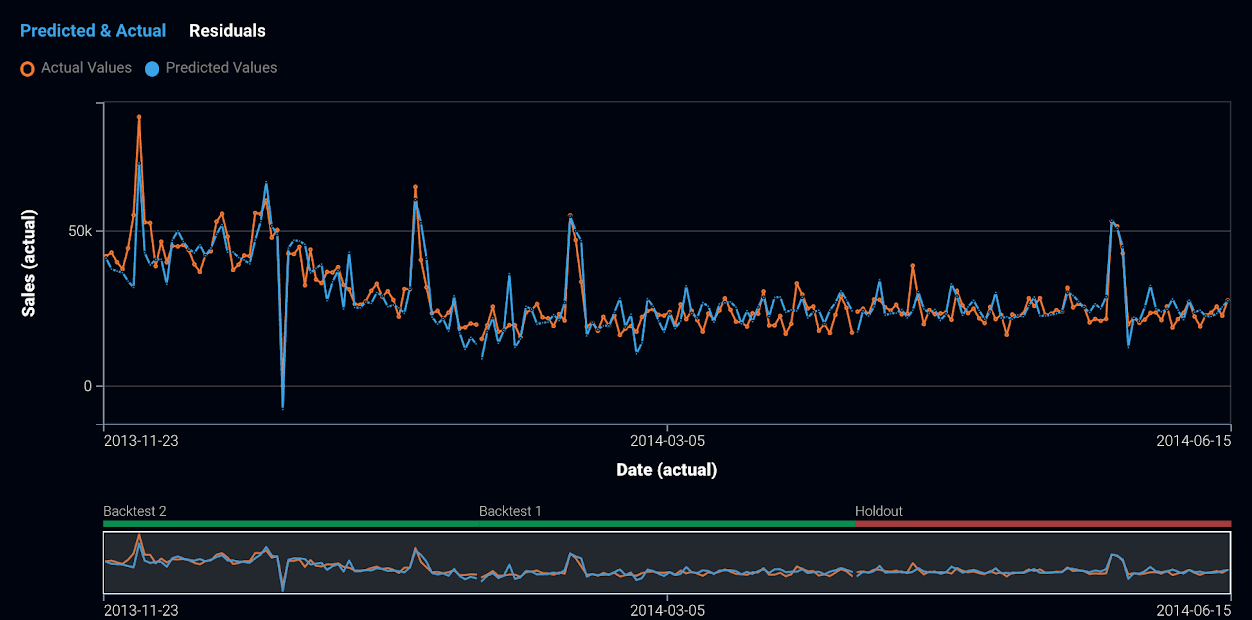This screenshot has width=1252, height=620.
Task: Click inside the preview chart range selector
Action: point(666,563)
